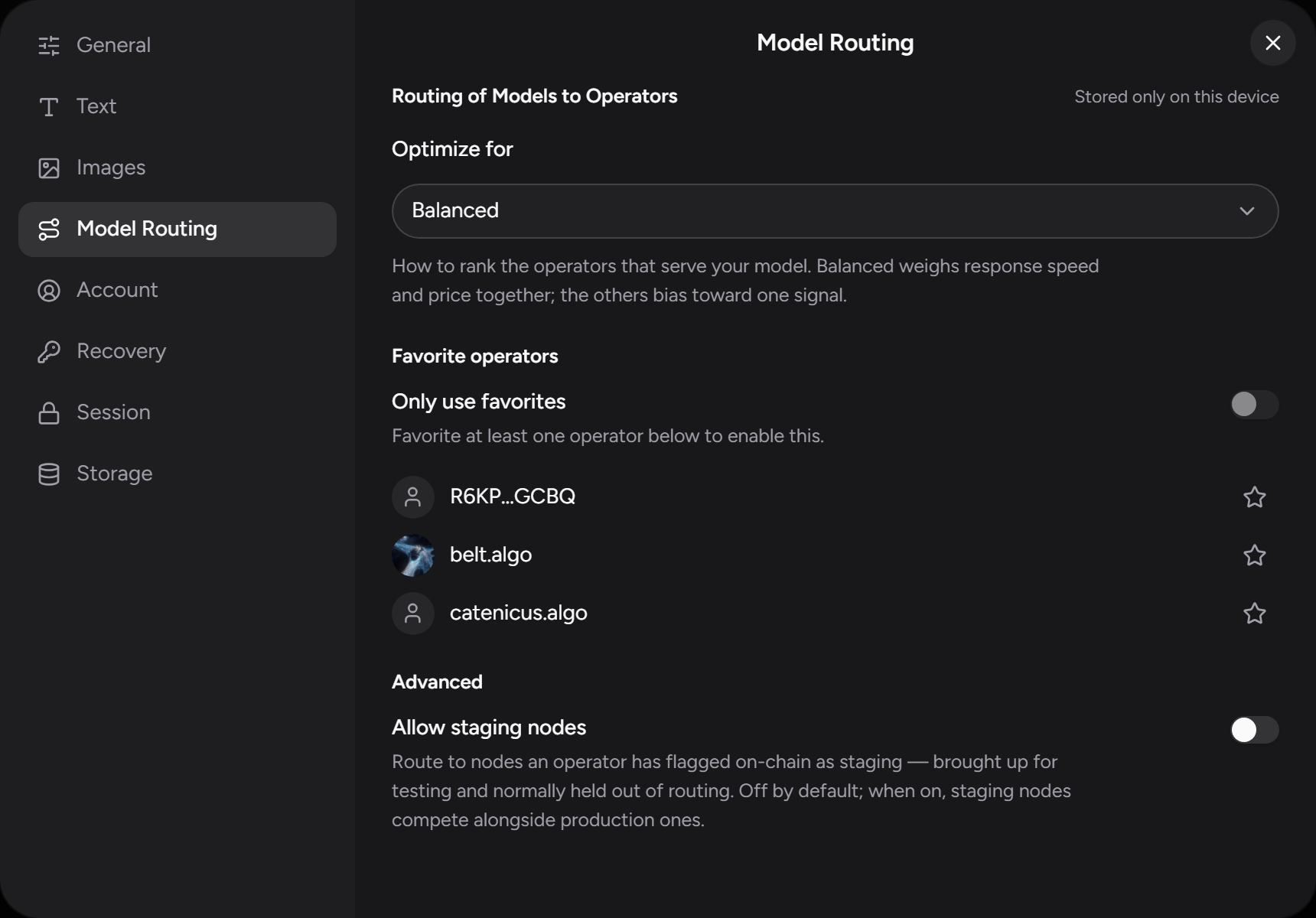
Task: Toggle Only use favorites switch
Action: click(1254, 405)
